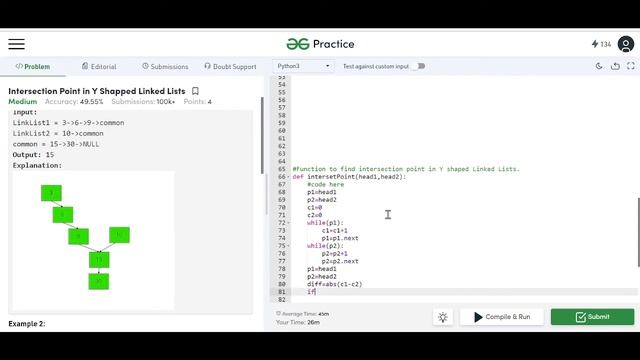Image resolution: width=640 pixels, height=360 pixels.
Task: Open the Python3 language dropdown
Action: click(x=303, y=66)
